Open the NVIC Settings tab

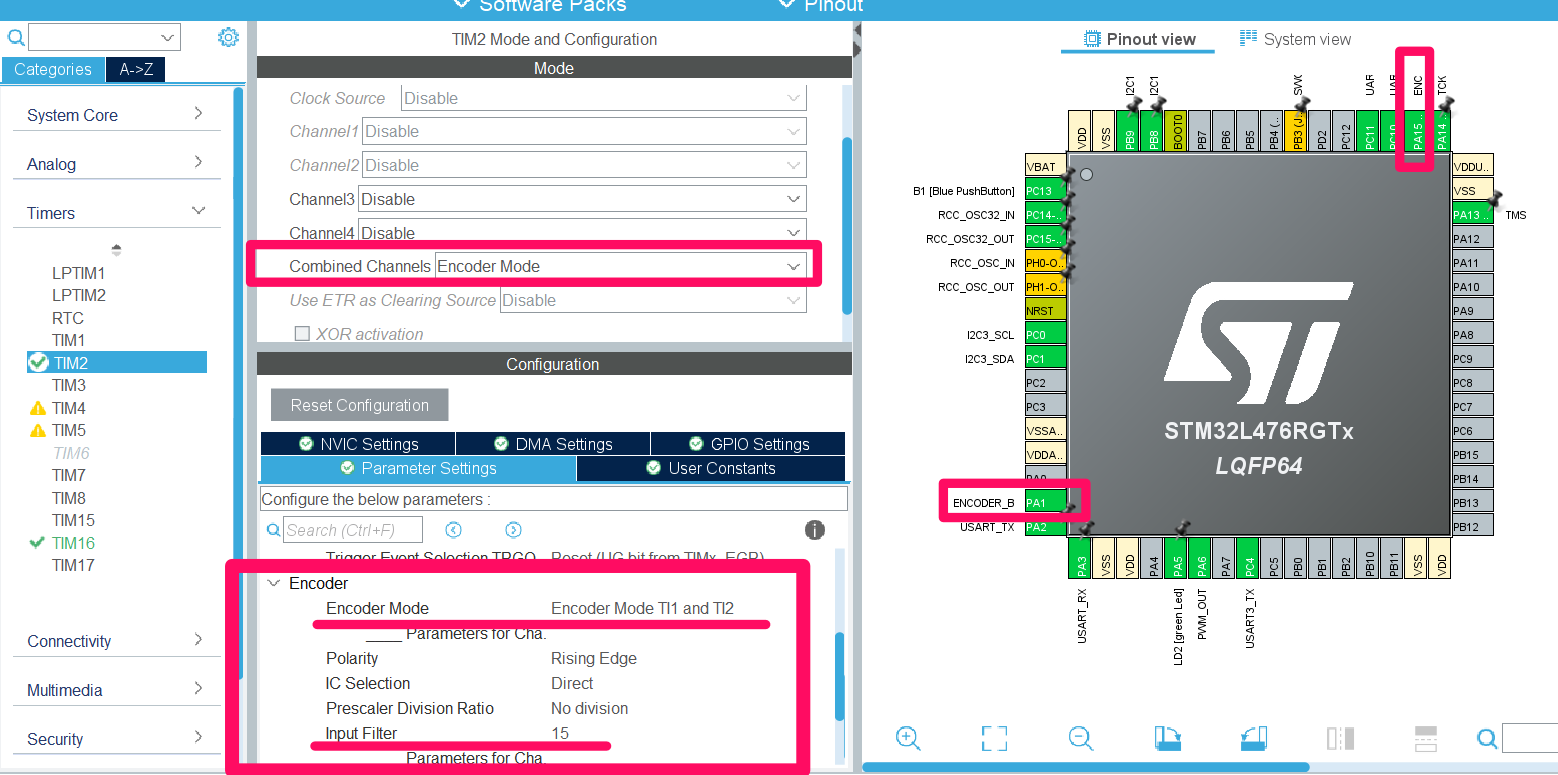pos(358,444)
